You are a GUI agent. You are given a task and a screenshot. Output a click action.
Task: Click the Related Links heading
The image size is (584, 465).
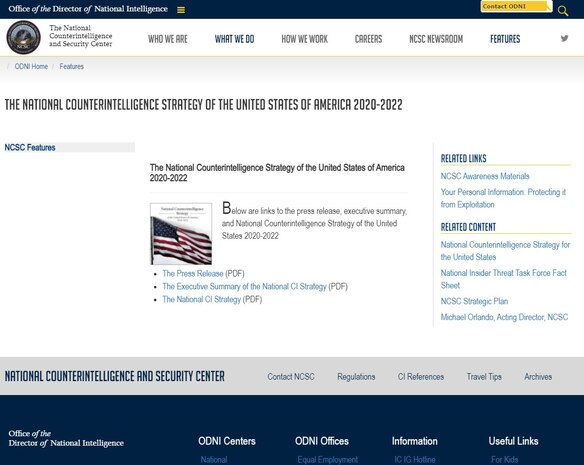coord(463,158)
